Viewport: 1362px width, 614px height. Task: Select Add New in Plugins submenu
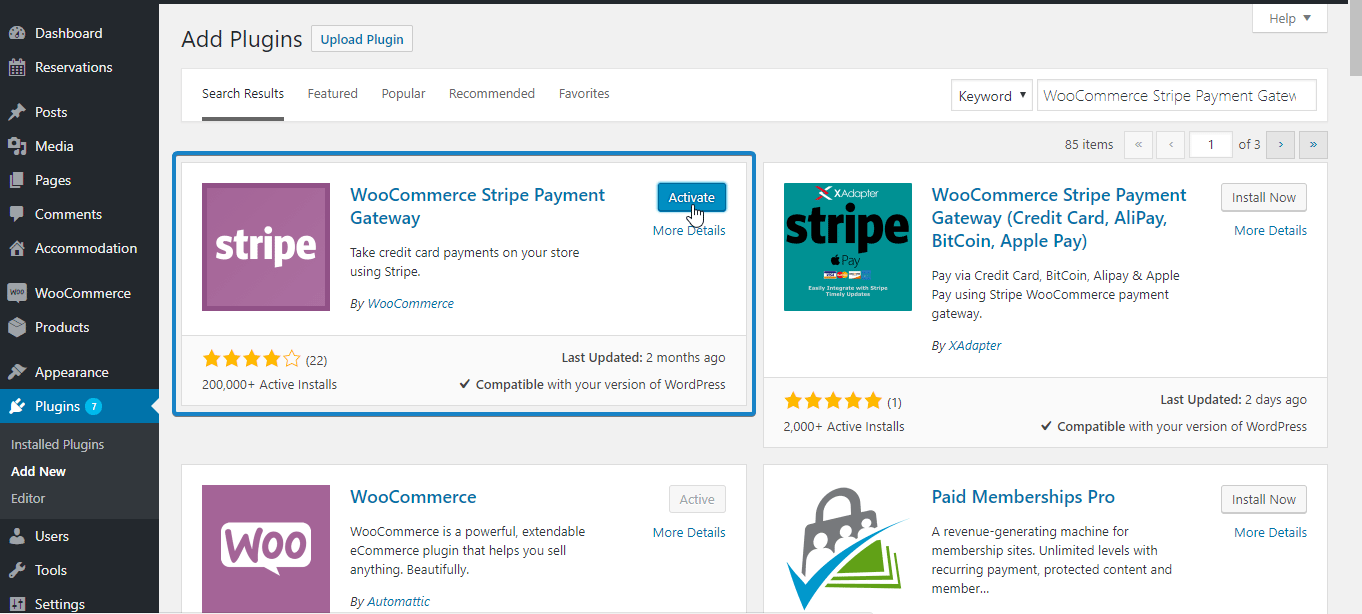point(38,471)
